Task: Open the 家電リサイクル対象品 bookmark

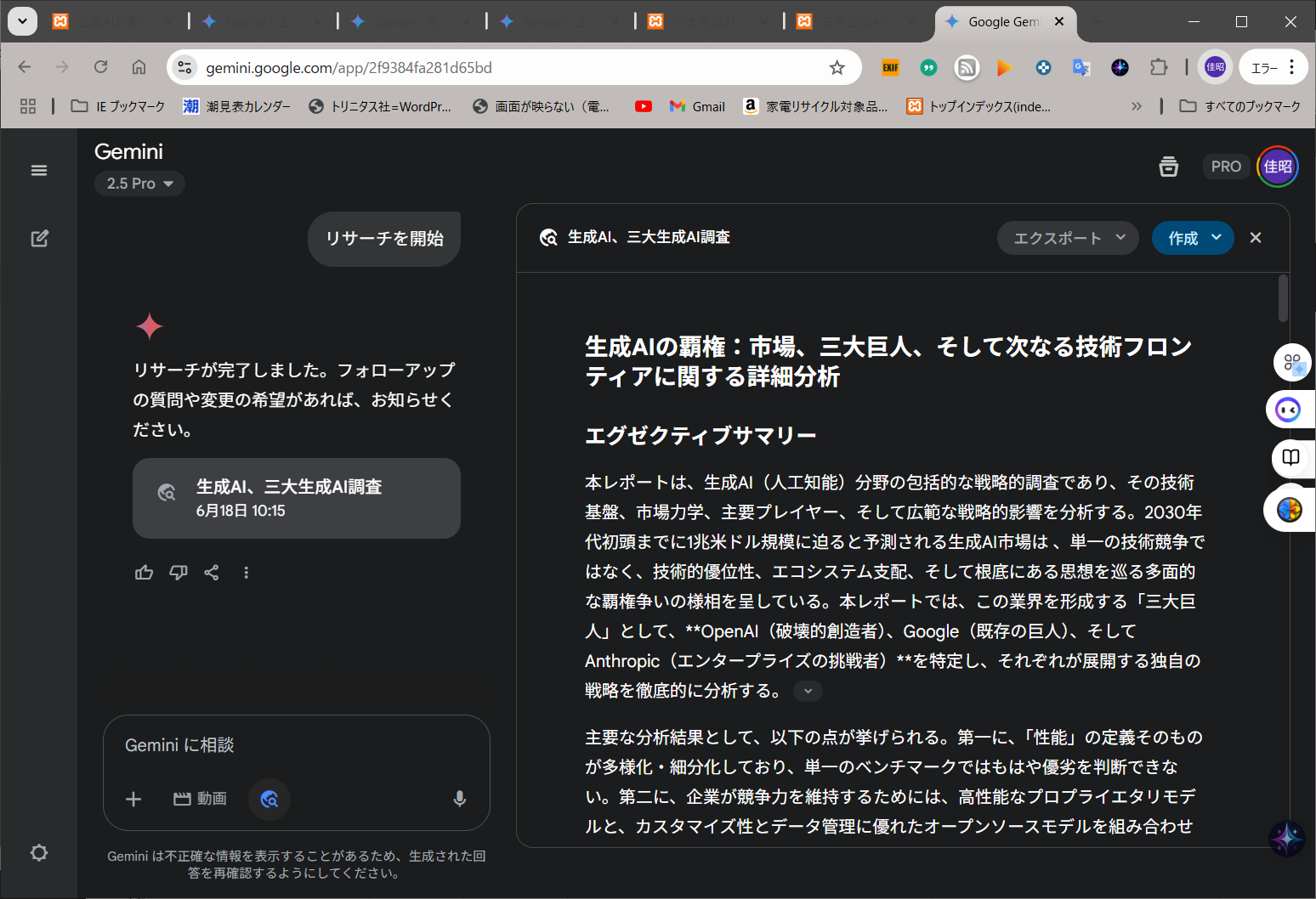Action: pyautogui.click(x=815, y=106)
